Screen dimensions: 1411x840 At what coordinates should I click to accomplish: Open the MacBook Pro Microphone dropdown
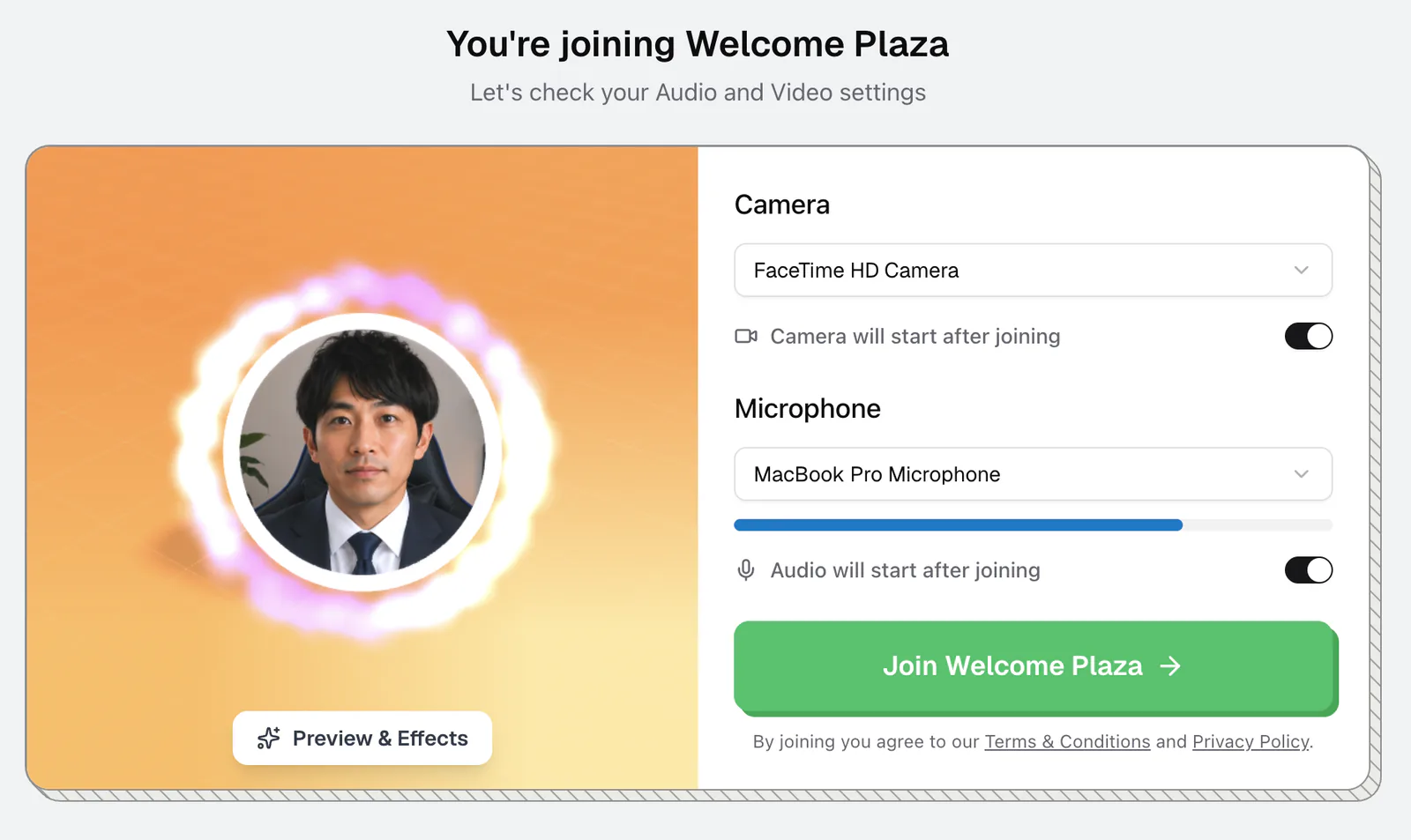pyautogui.click(x=1033, y=474)
